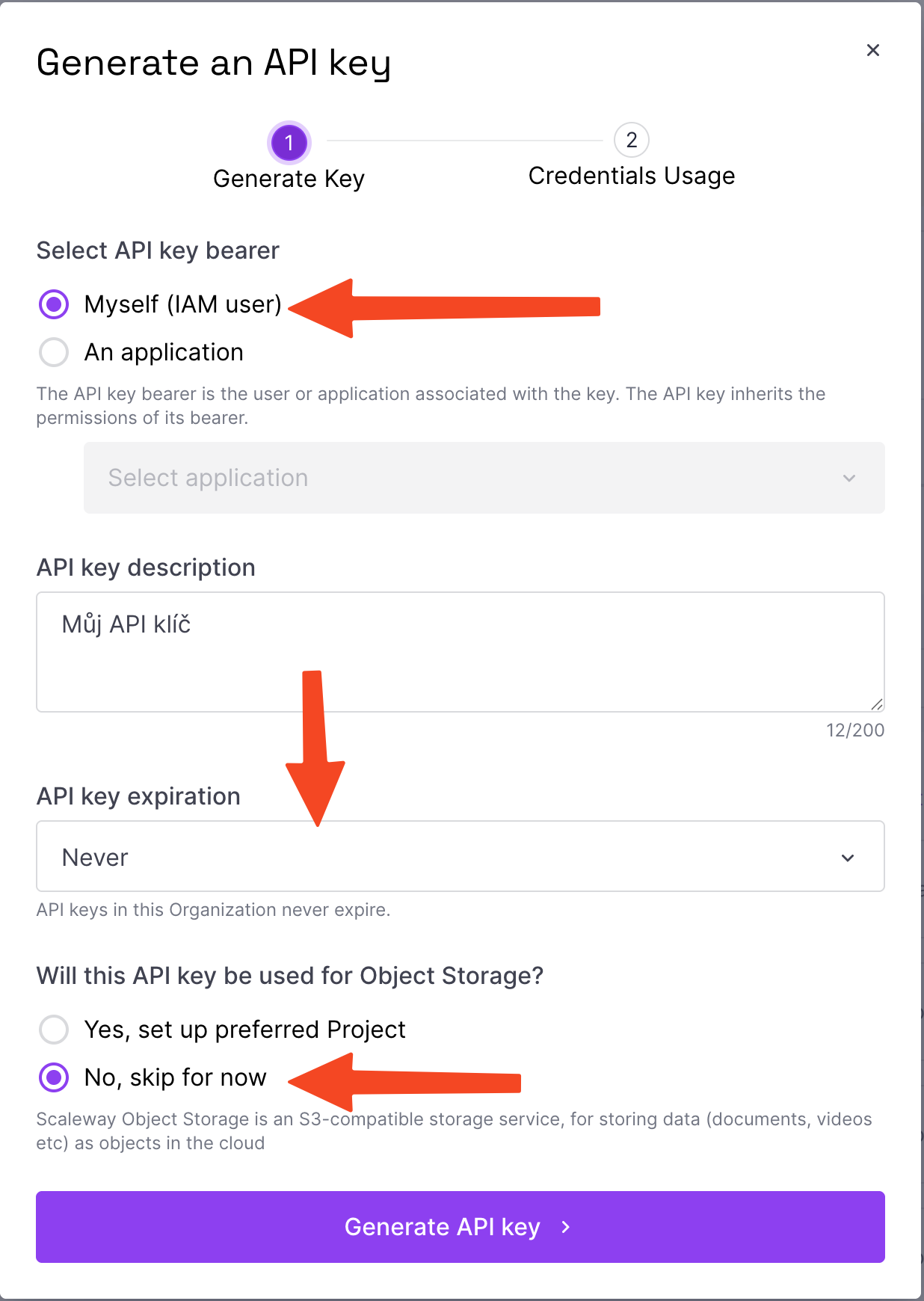Click the 12/200 character counter
The width and height of the screenshot is (924, 1301).
coord(857,731)
